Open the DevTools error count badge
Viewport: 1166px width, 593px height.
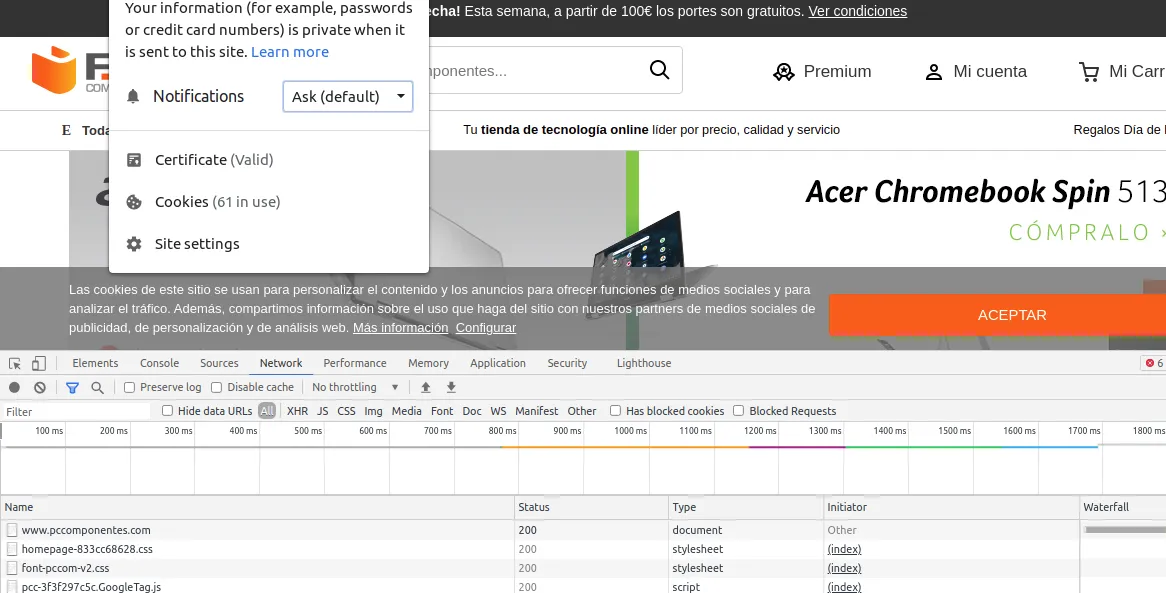[1154, 363]
